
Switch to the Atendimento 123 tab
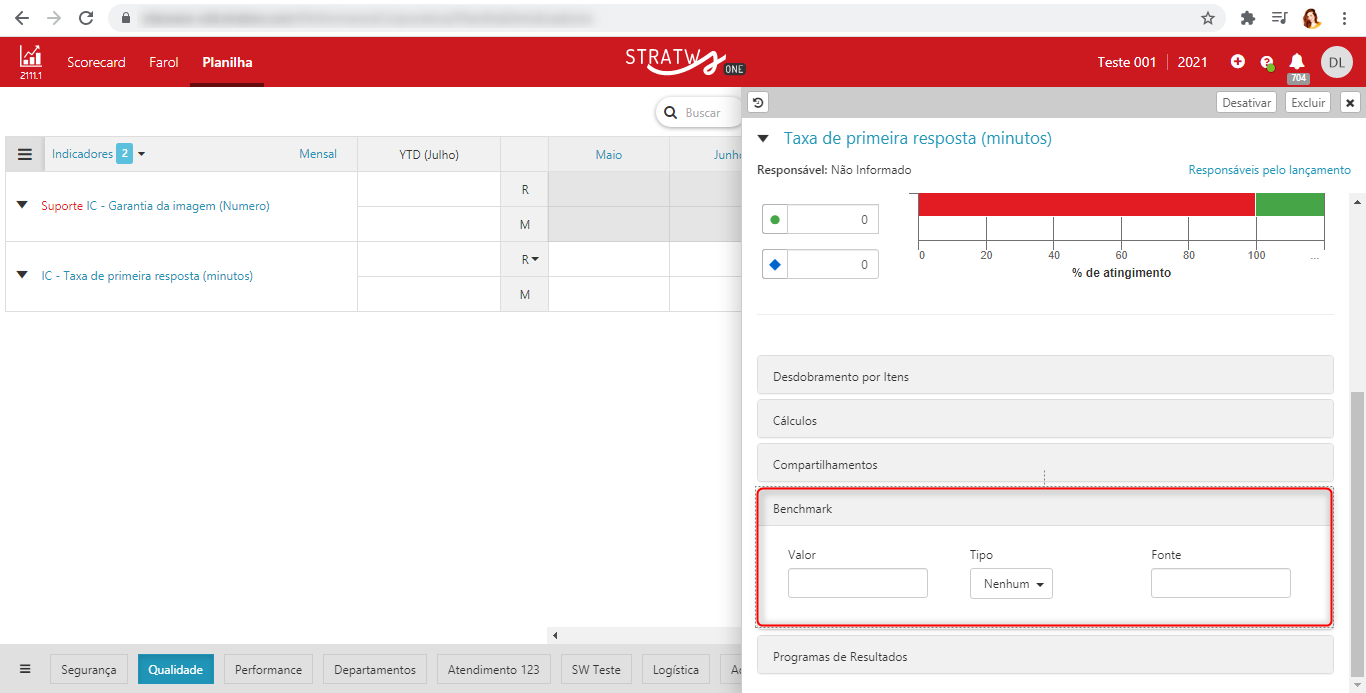click(x=493, y=669)
